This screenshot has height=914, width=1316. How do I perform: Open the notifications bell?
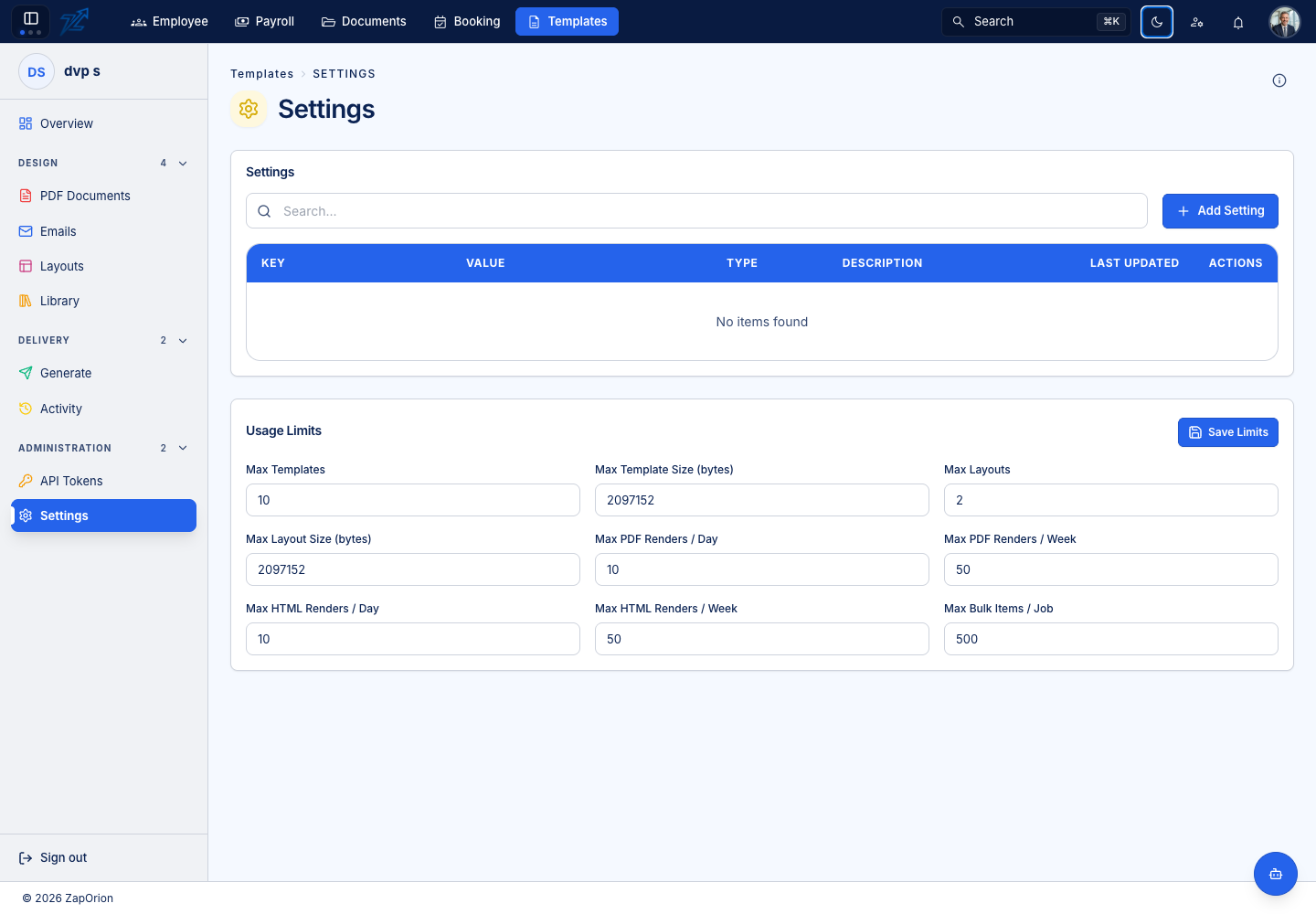(x=1238, y=22)
